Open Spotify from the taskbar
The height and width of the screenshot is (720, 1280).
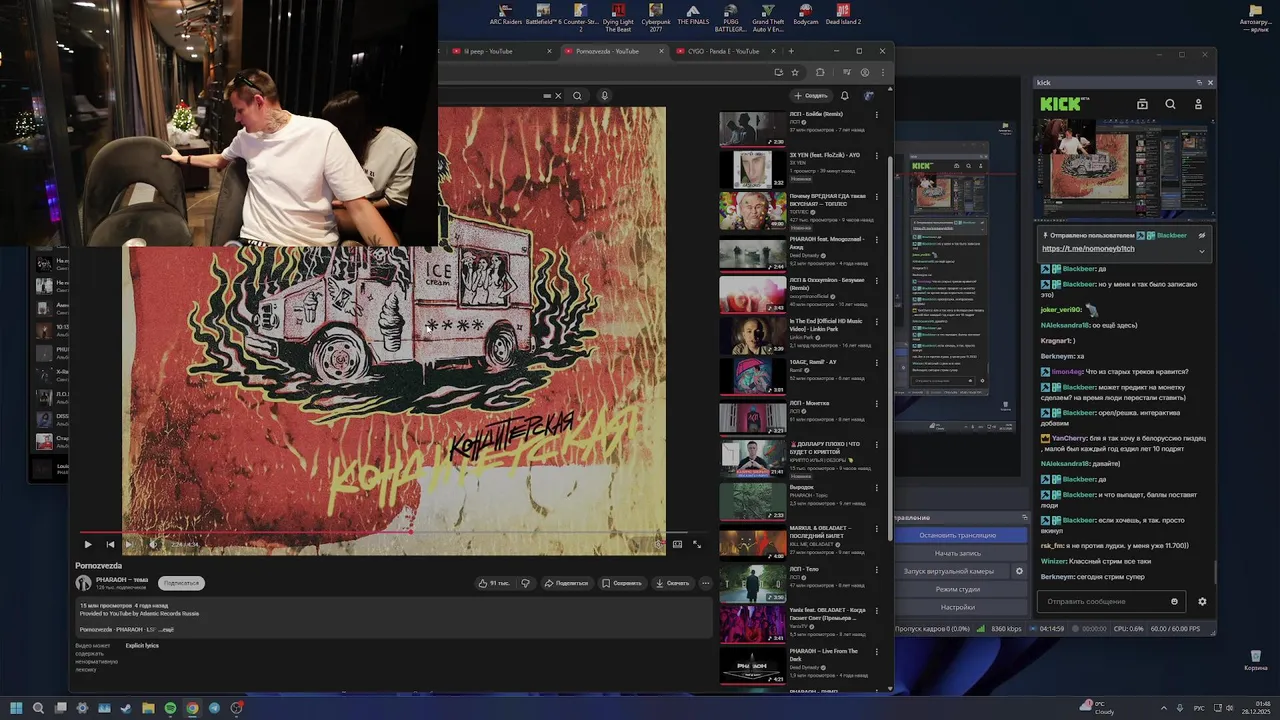click(x=170, y=708)
